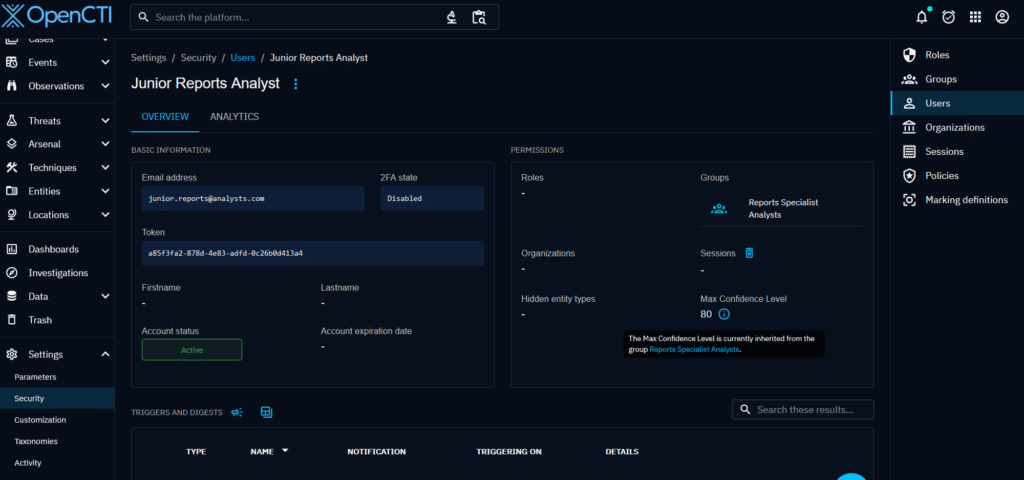Open Marking definitions in the right menu
This screenshot has width=1024, height=480.
966,200
